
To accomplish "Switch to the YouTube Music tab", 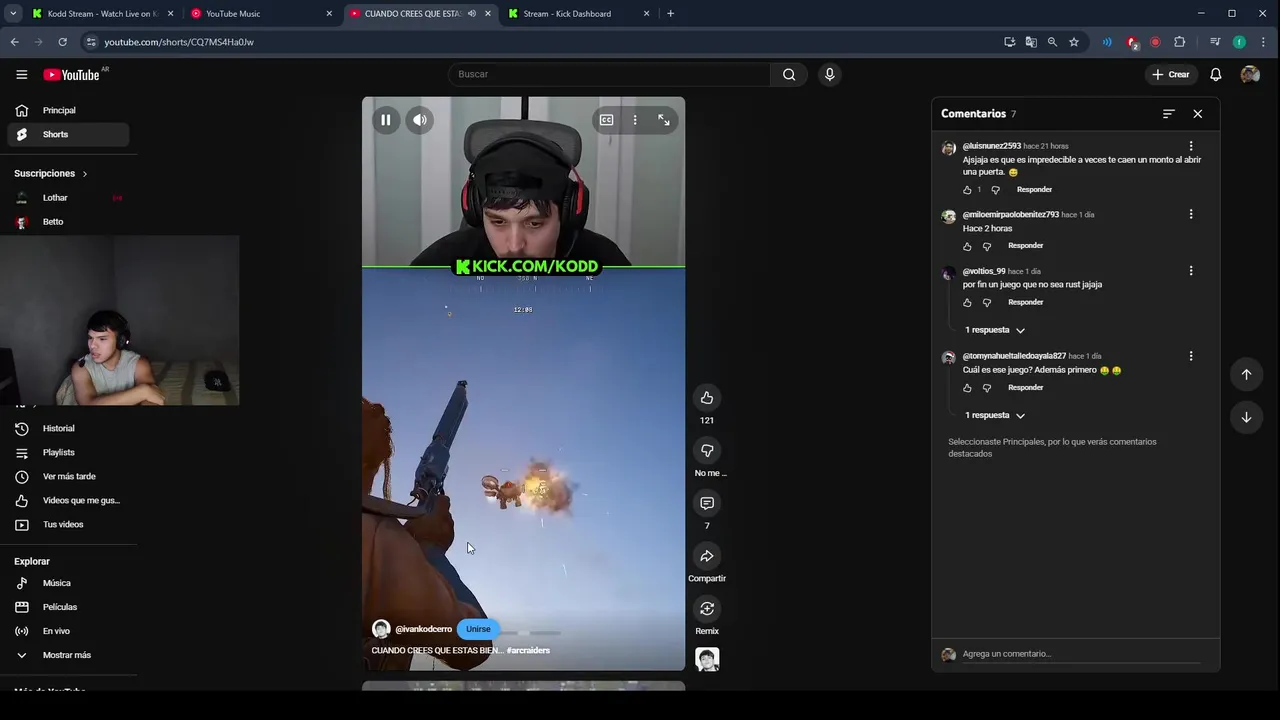I will click(262, 14).
